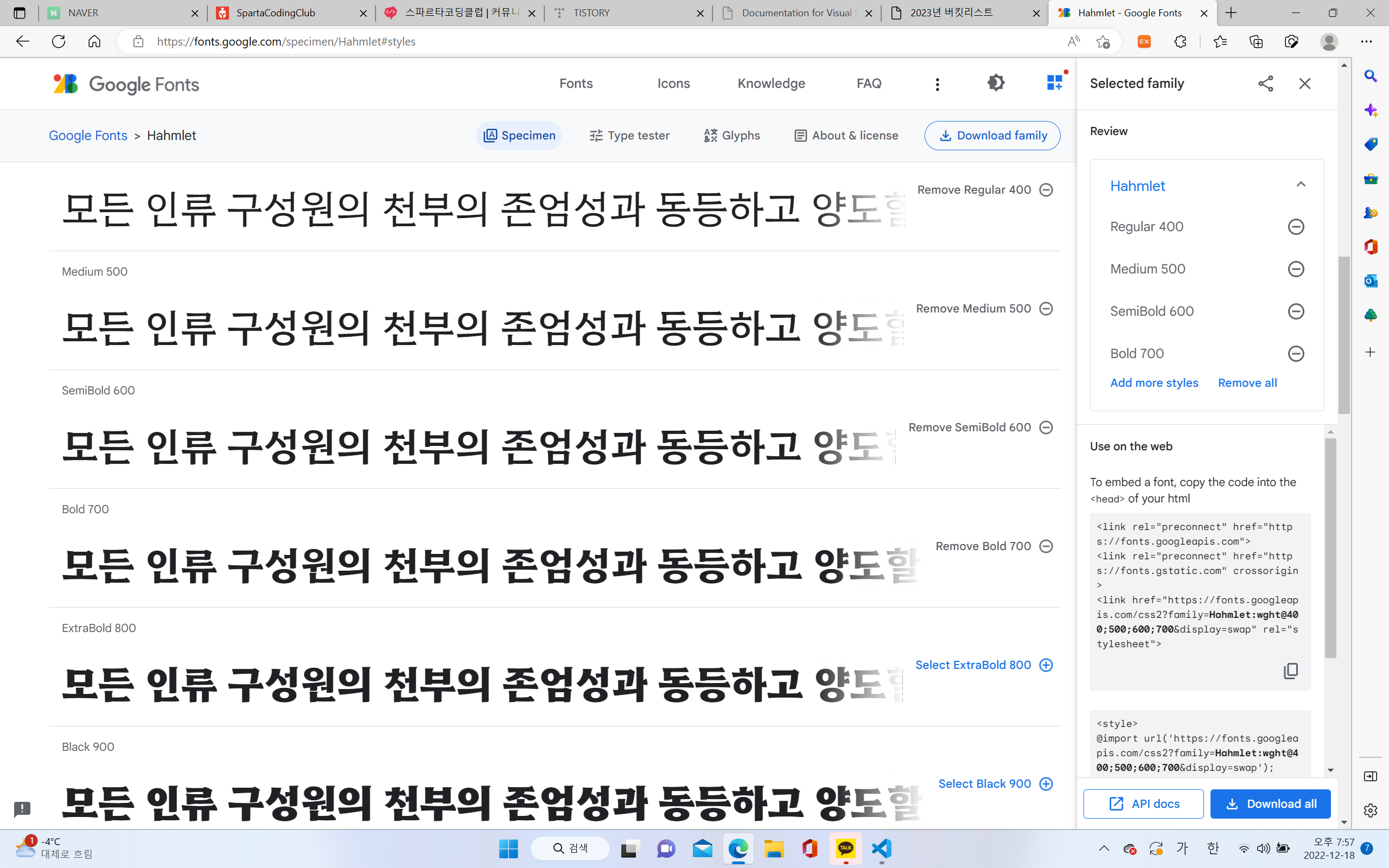Viewport: 1389px width, 868px height.
Task: Open browser extensions puzzle icon
Action: coord(1180,41)
